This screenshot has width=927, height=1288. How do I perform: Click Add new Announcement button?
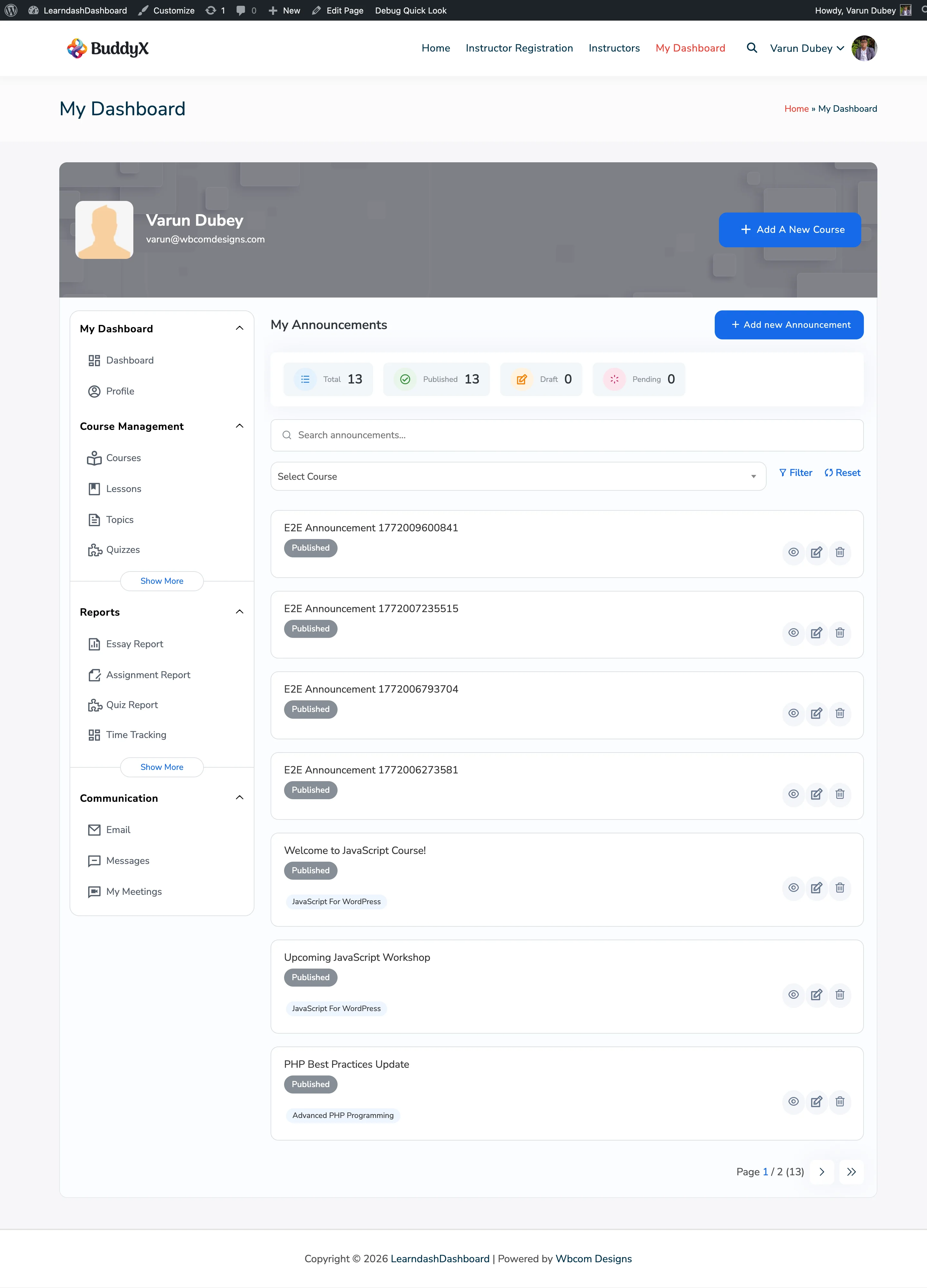(x=789, y=325)
